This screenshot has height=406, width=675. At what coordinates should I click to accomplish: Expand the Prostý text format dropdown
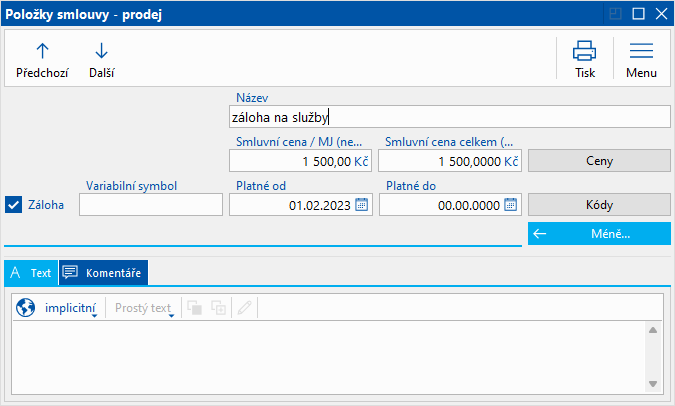(x=144, y=308)
